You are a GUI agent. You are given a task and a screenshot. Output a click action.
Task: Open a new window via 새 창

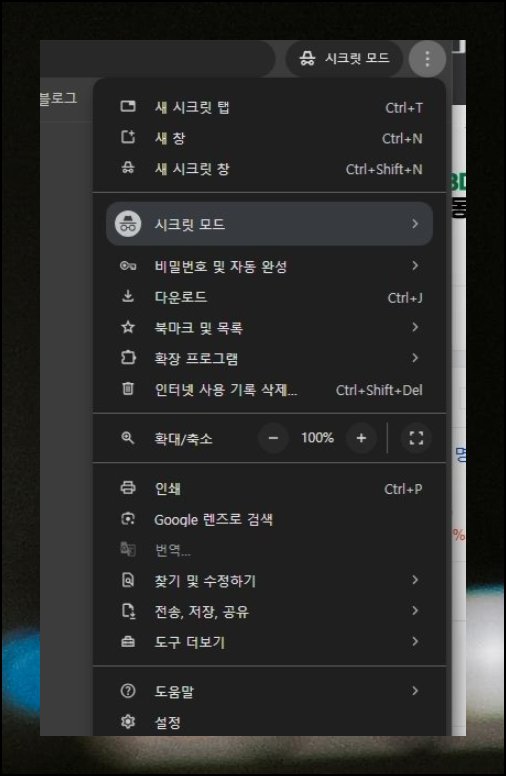coord(269,138)
